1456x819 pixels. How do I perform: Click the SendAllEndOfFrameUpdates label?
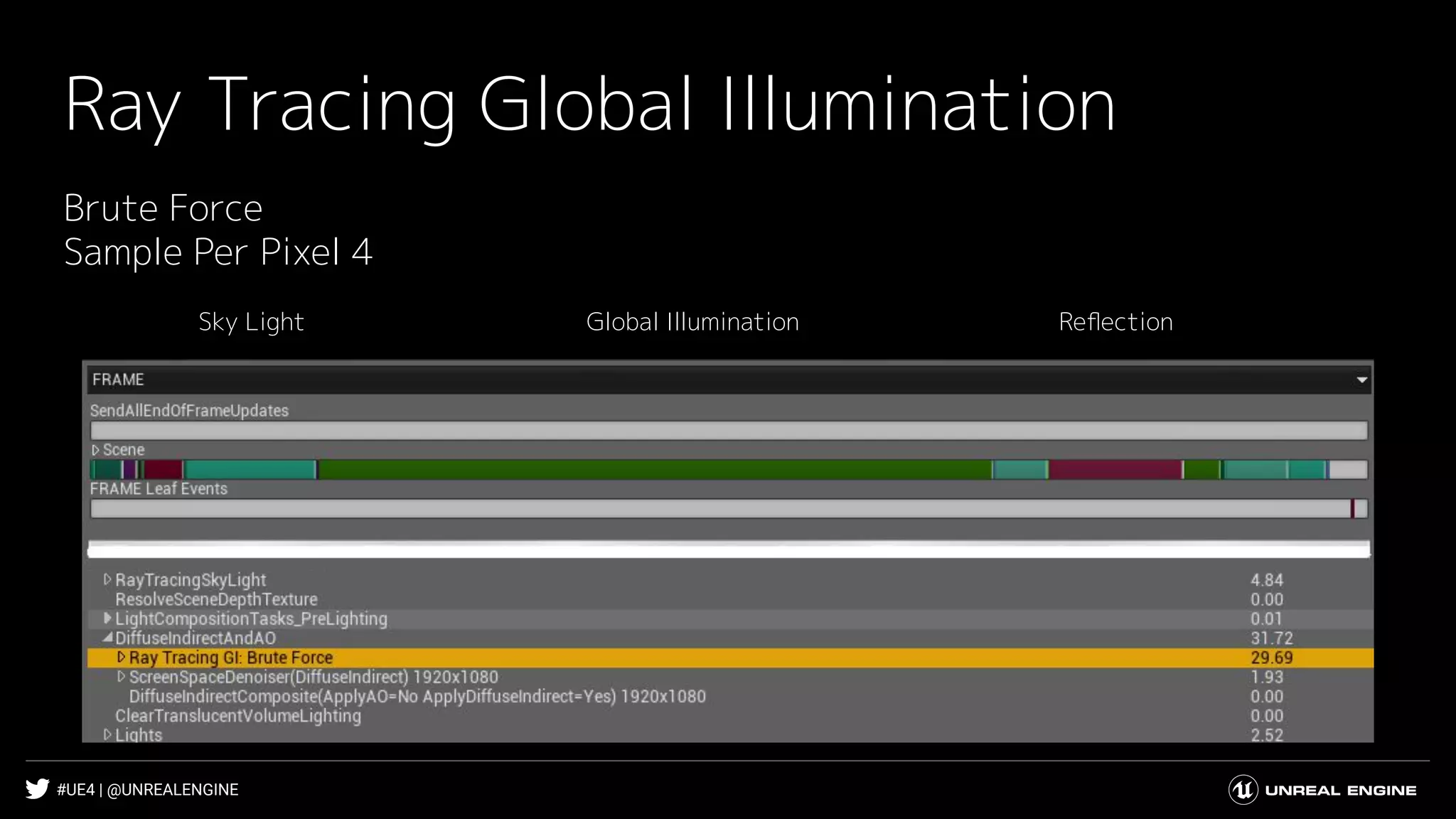(x=189, y=411)
